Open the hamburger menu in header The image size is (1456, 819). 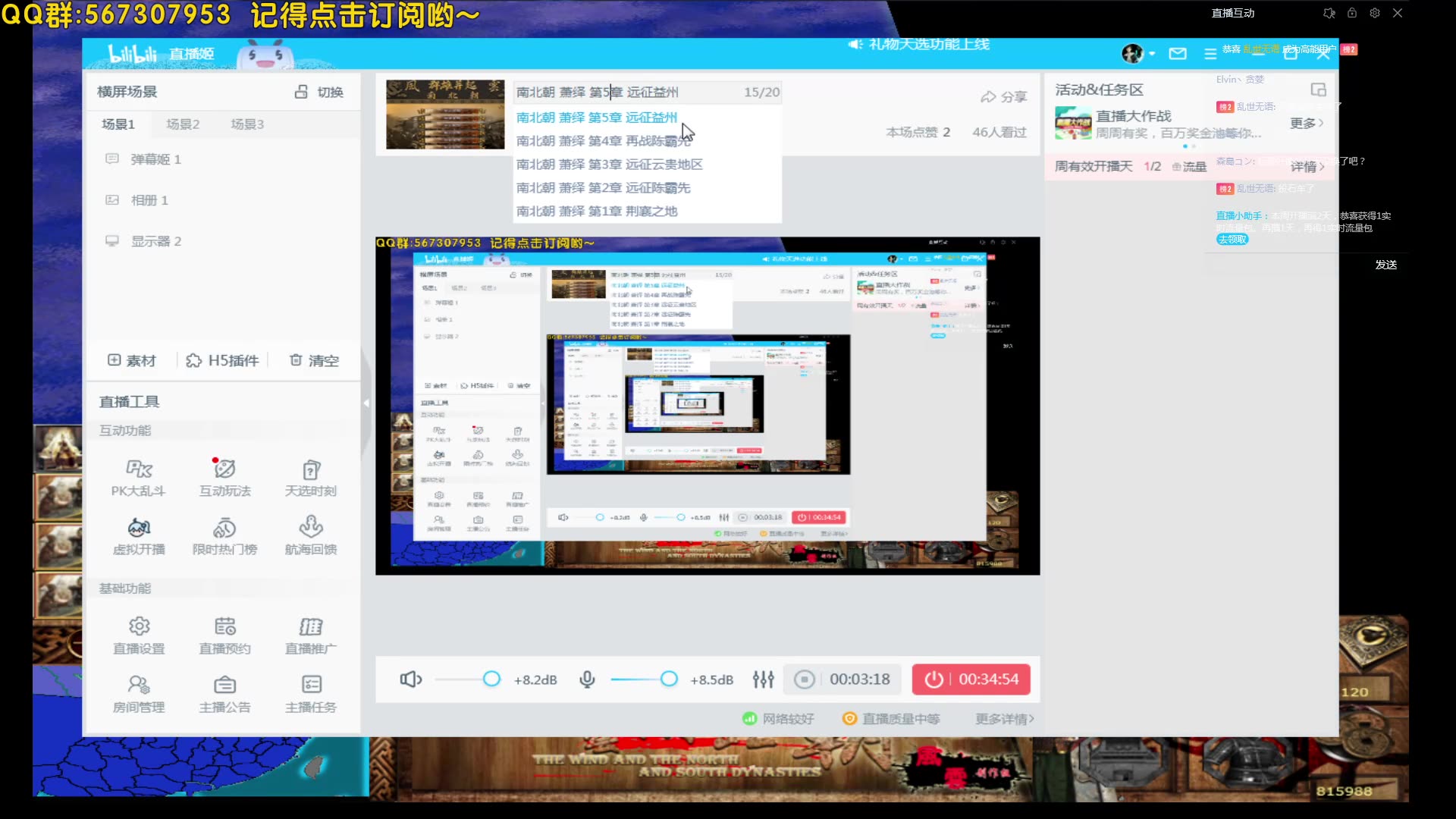[x=1210, y=54]
